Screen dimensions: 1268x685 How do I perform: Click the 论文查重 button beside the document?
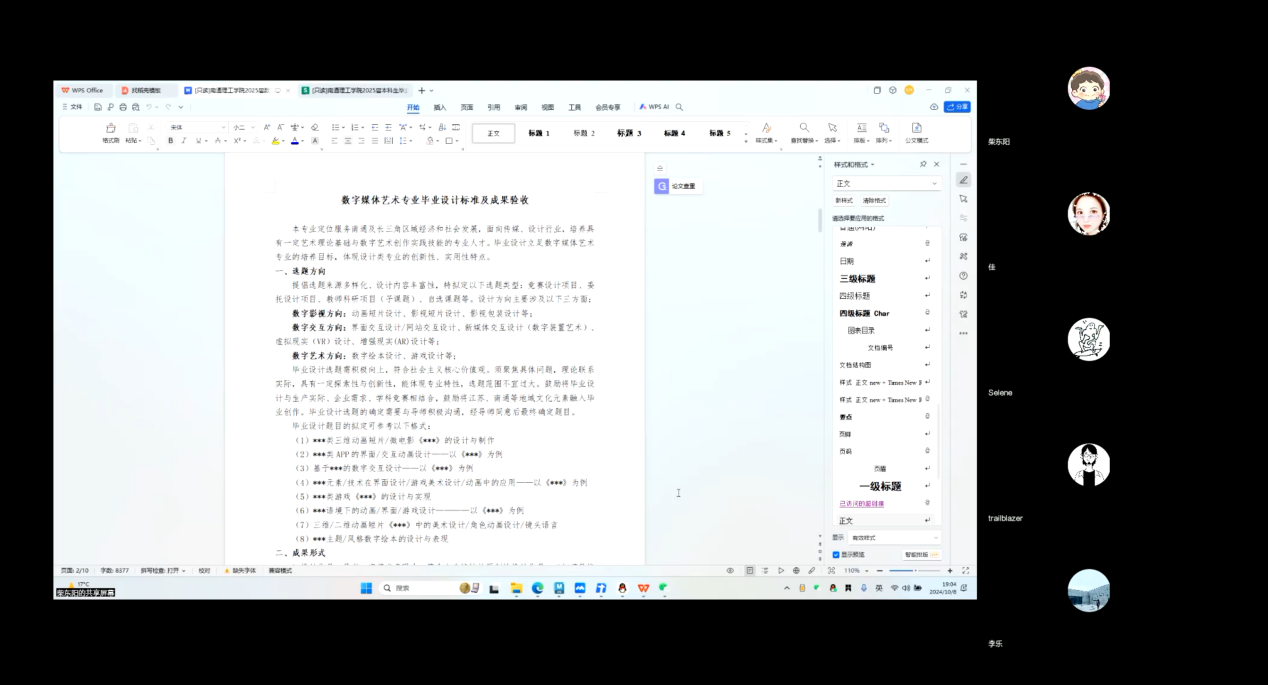tap(678, 187)
